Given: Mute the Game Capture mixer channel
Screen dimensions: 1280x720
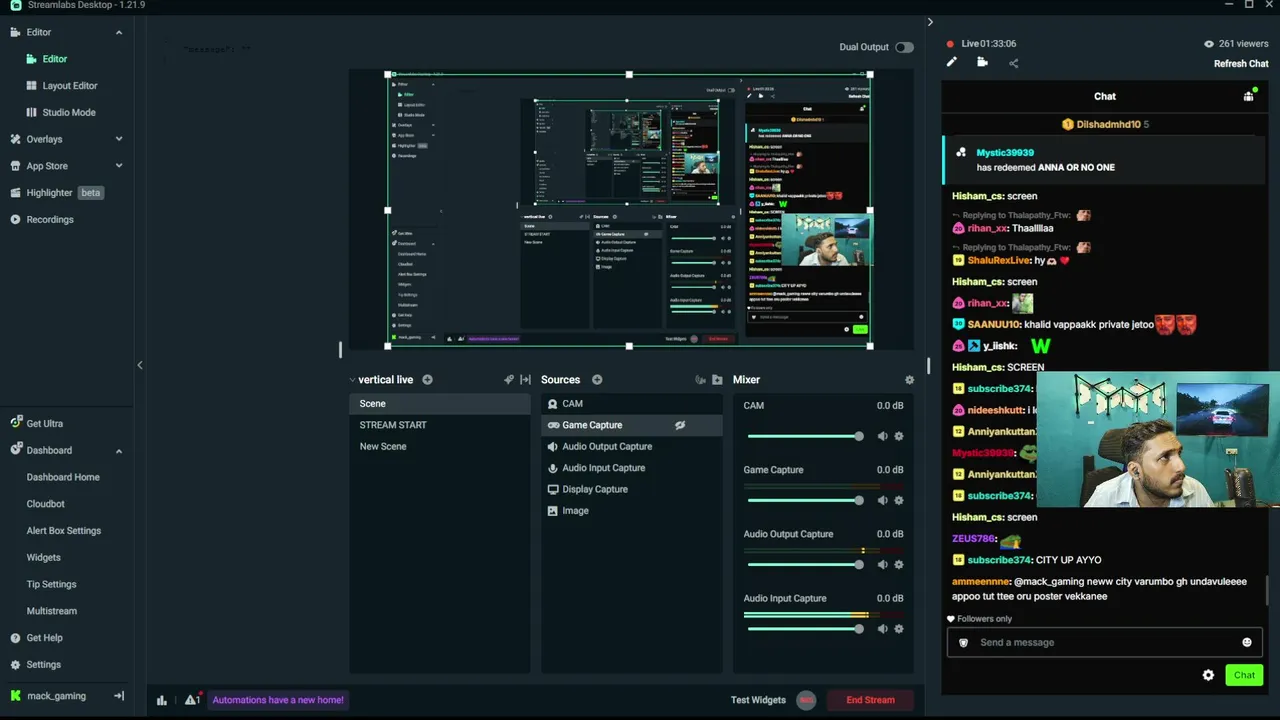Looking at the screenshot, I should (882, 500).
